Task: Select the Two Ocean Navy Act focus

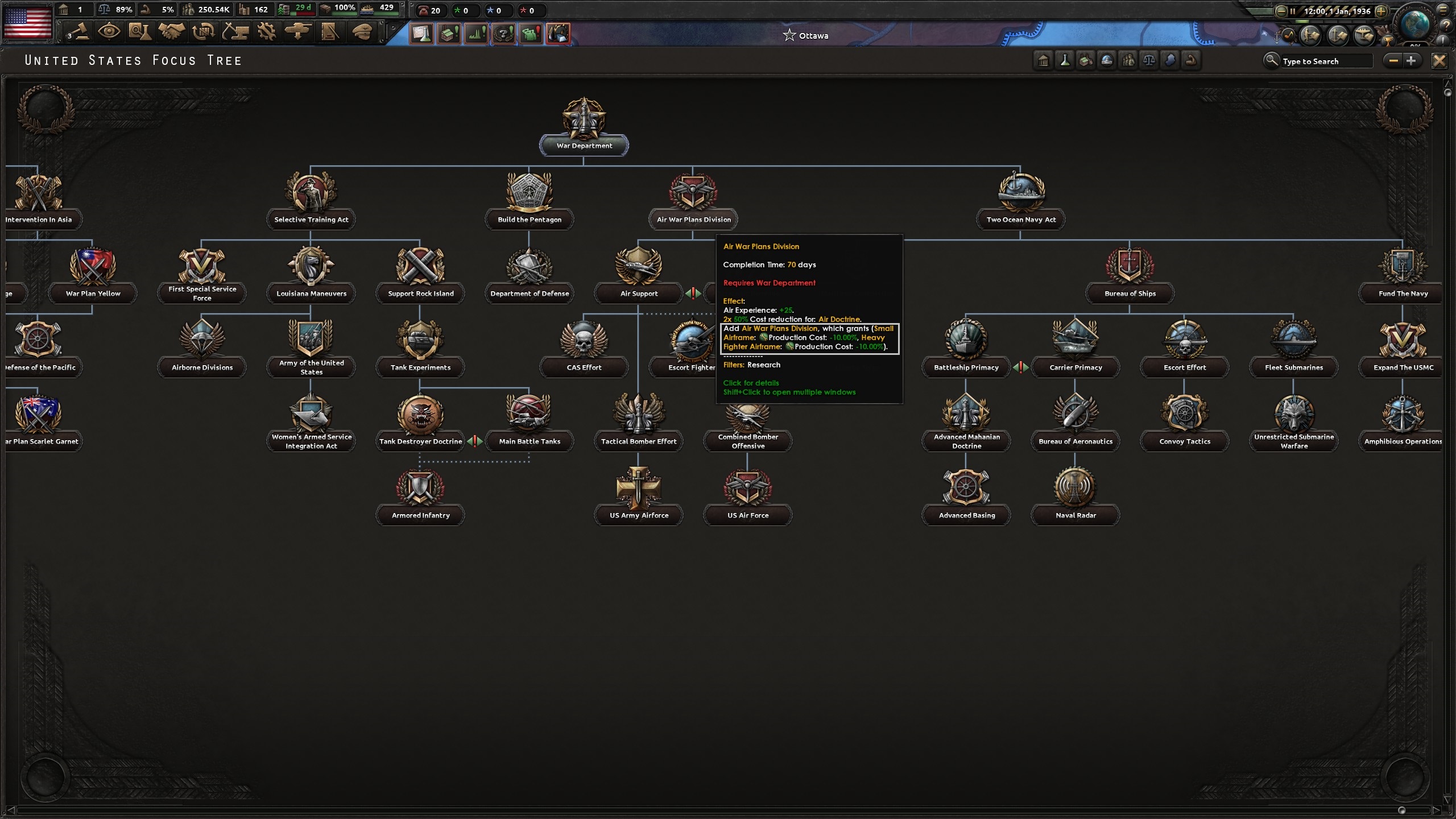Action: coord(1021,200)
